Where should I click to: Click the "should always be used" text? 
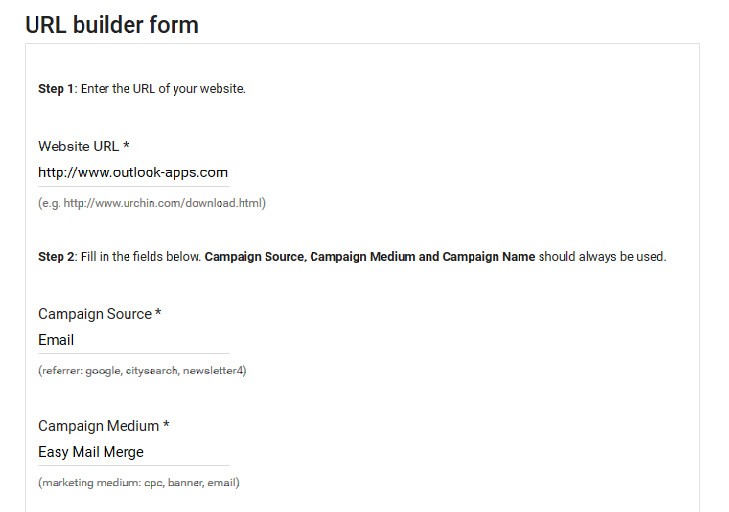tap(603, 257)
